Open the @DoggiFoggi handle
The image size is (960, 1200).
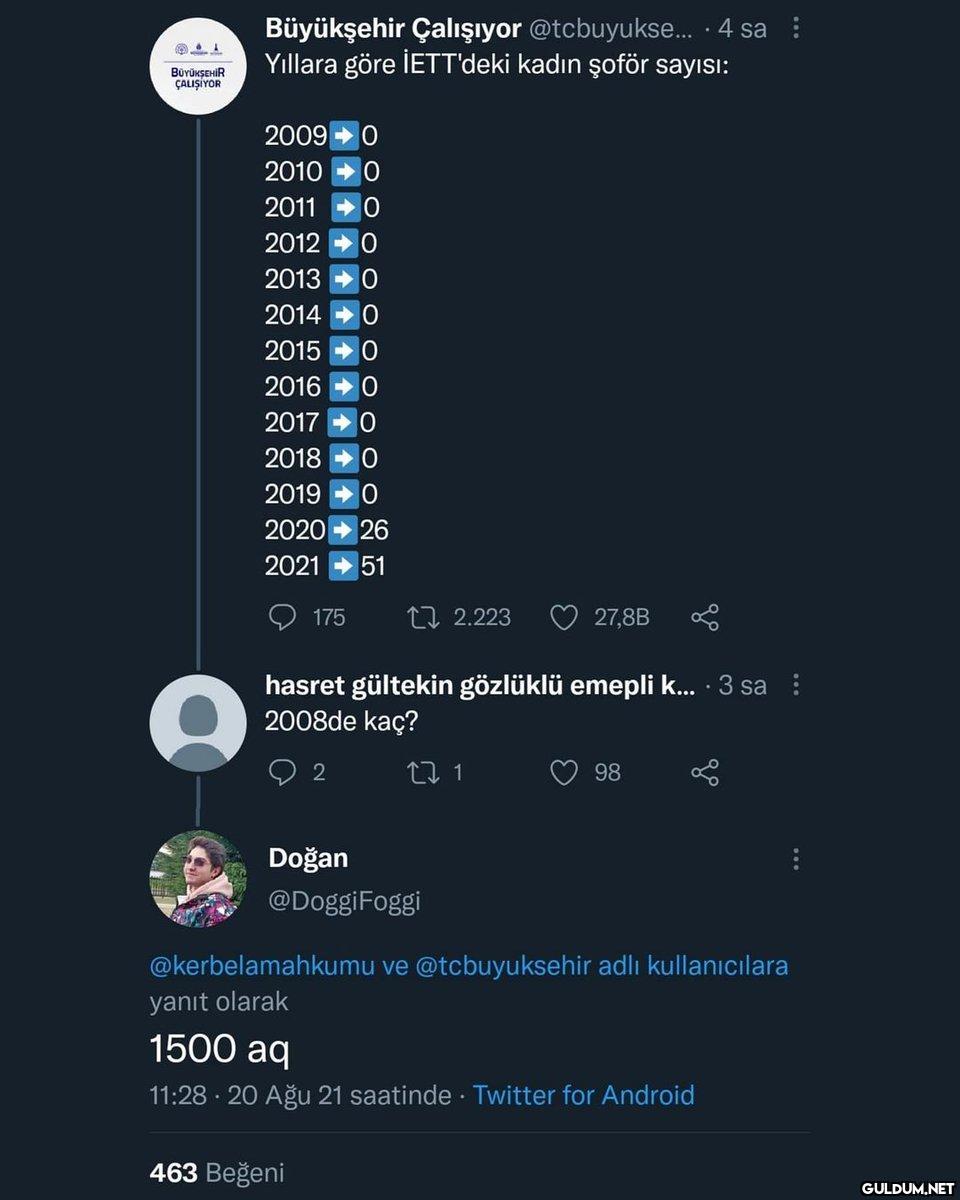point(344,901)
